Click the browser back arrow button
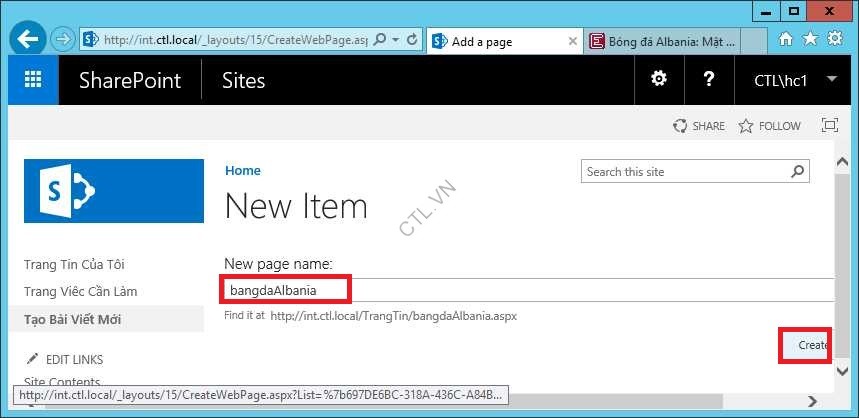This screenshot has width=859, height=418. (x=29, y=40)
